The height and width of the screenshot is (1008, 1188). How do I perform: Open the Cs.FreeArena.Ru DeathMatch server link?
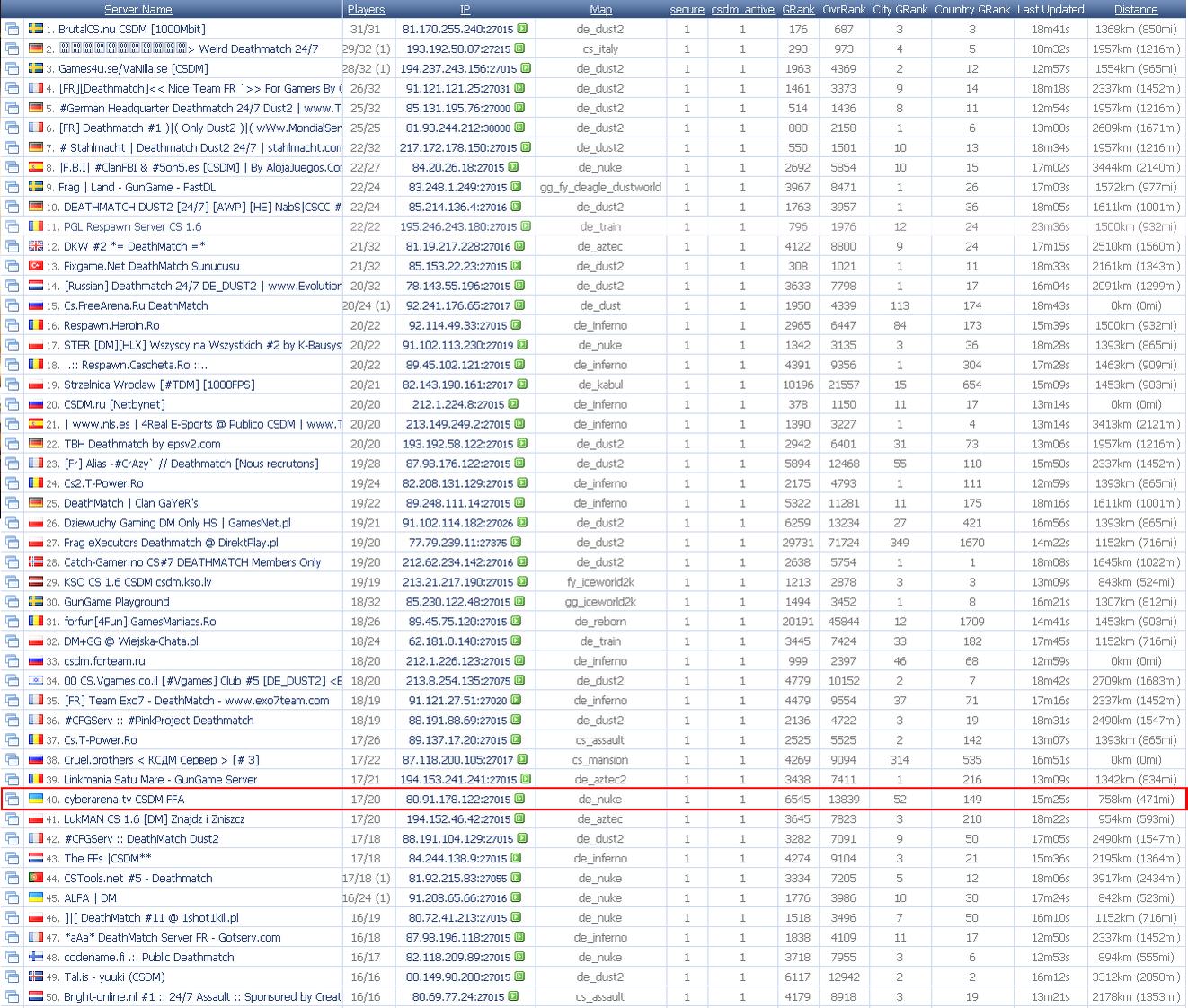[x=136, y=306]
